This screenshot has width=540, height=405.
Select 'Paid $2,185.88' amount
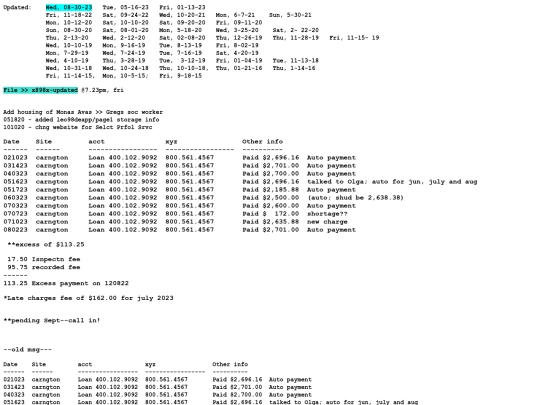click(x=271, y=190)
